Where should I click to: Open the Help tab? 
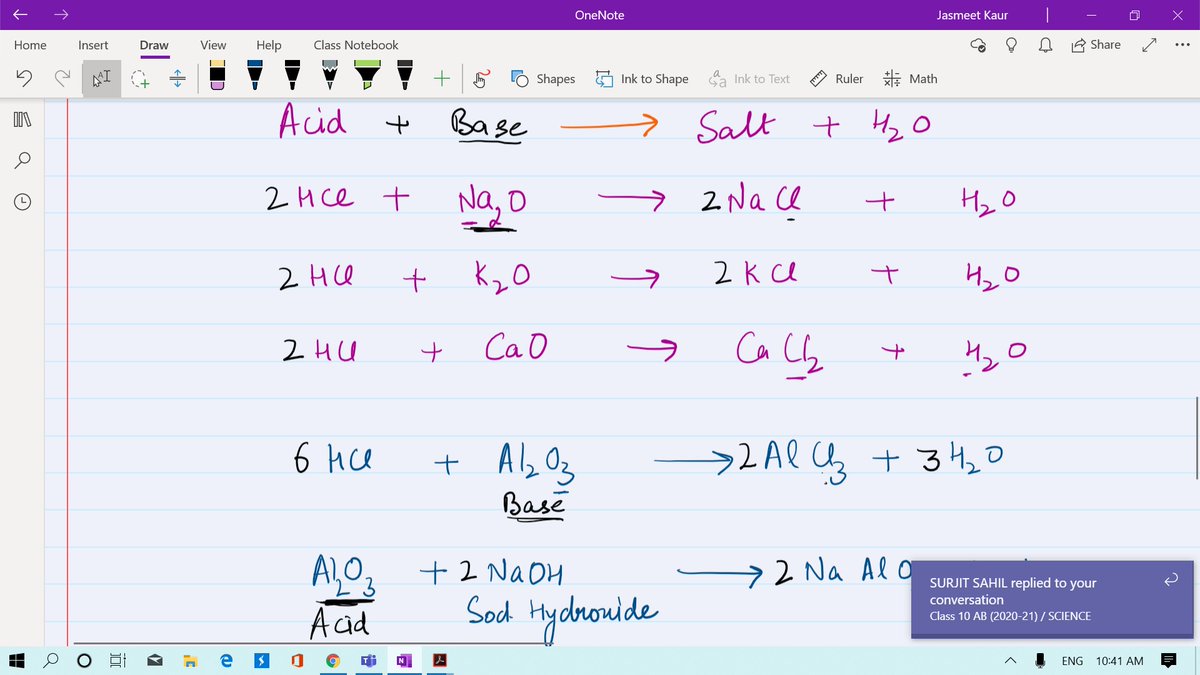click(269, 45)
